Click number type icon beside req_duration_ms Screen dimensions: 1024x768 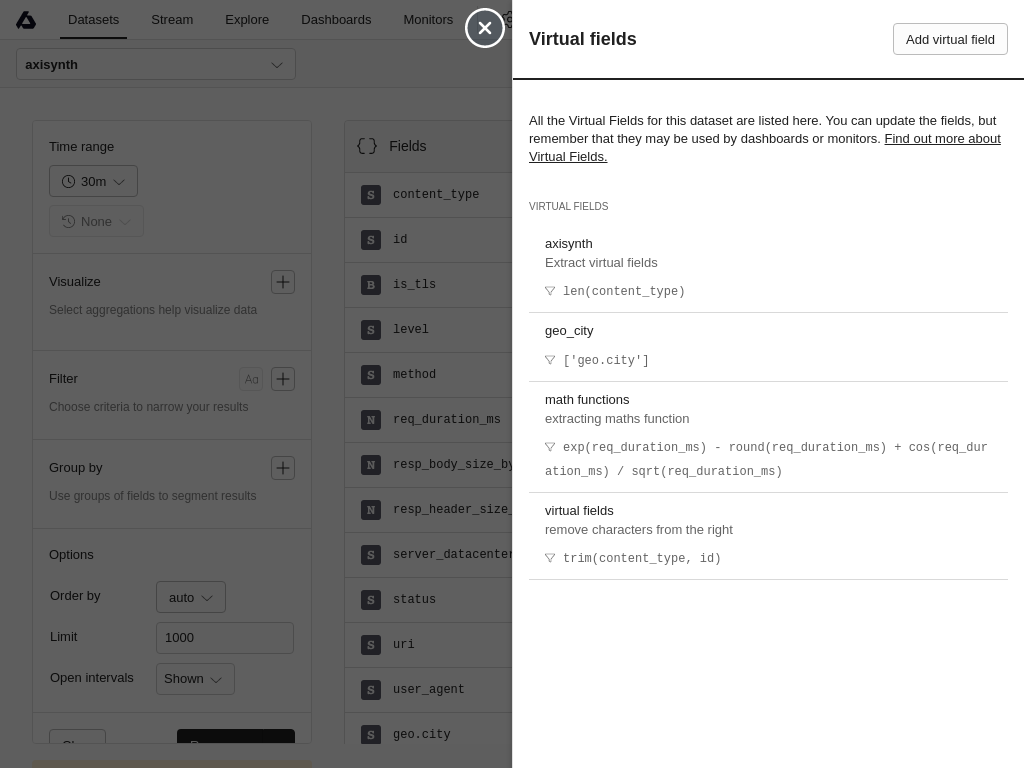coord(371,420)
